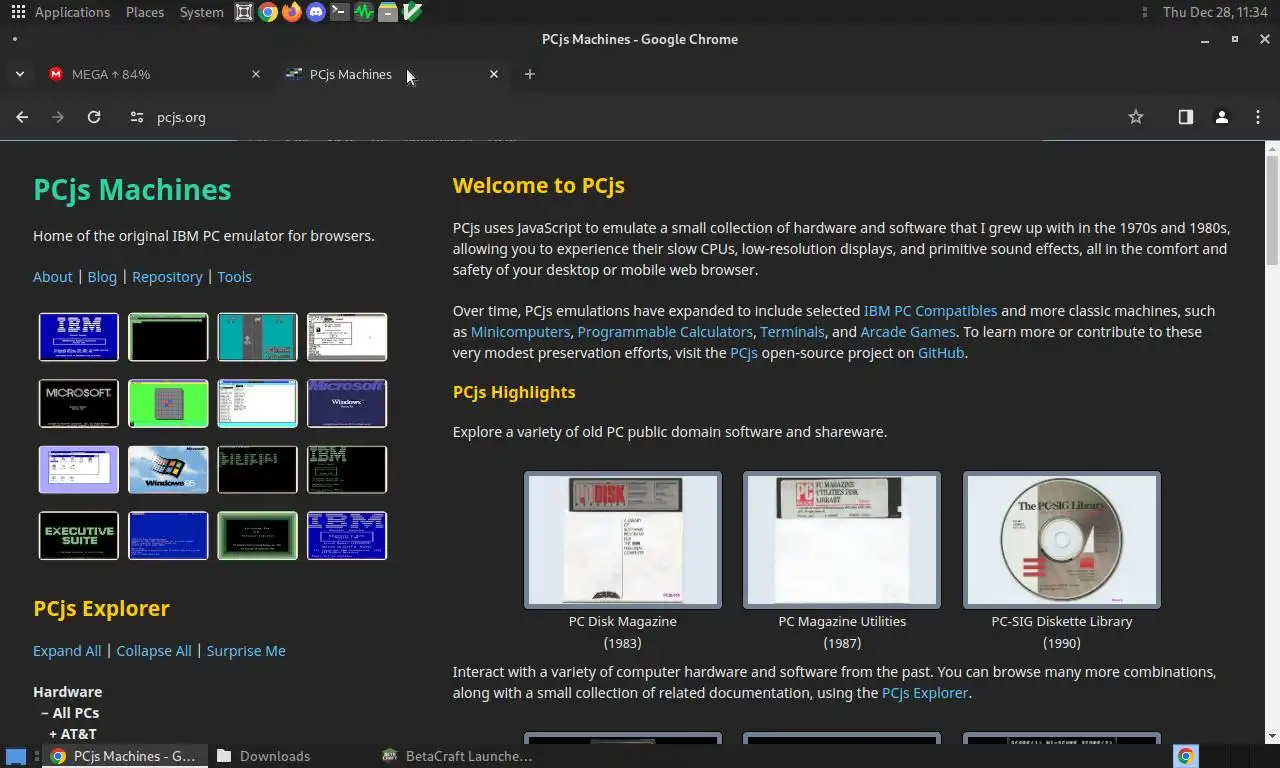Open a new Chrome tab
The height and width of the screenshot is (768, 1280).
click(530, 74)
